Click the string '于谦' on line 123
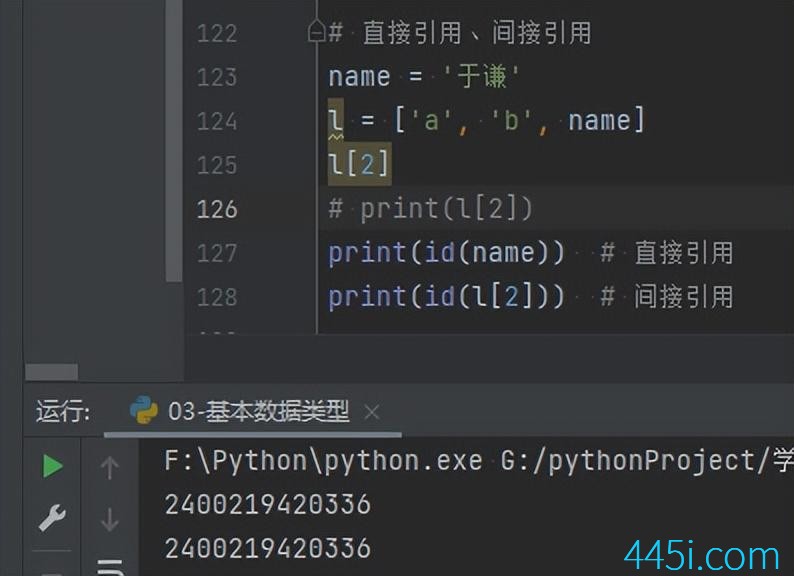 [x=481, y=76]
